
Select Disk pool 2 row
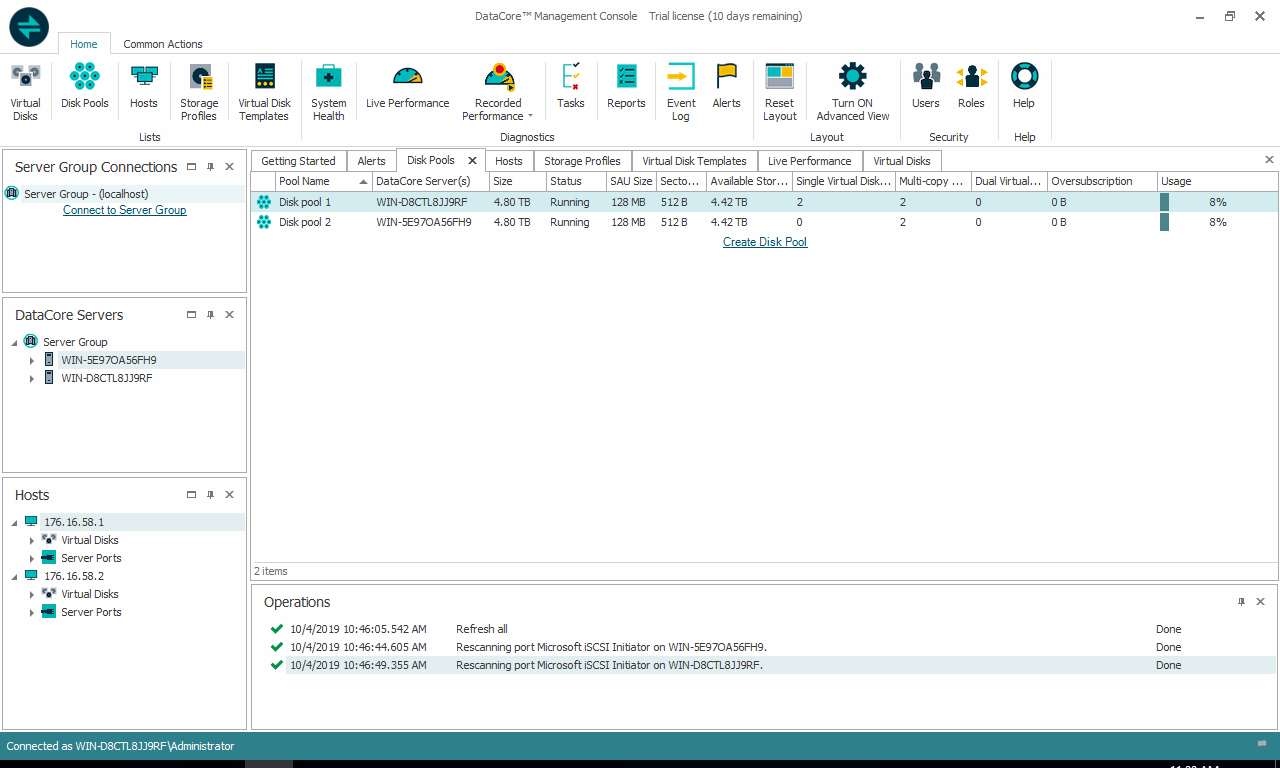pyautogui.click(x=764, y=222)
